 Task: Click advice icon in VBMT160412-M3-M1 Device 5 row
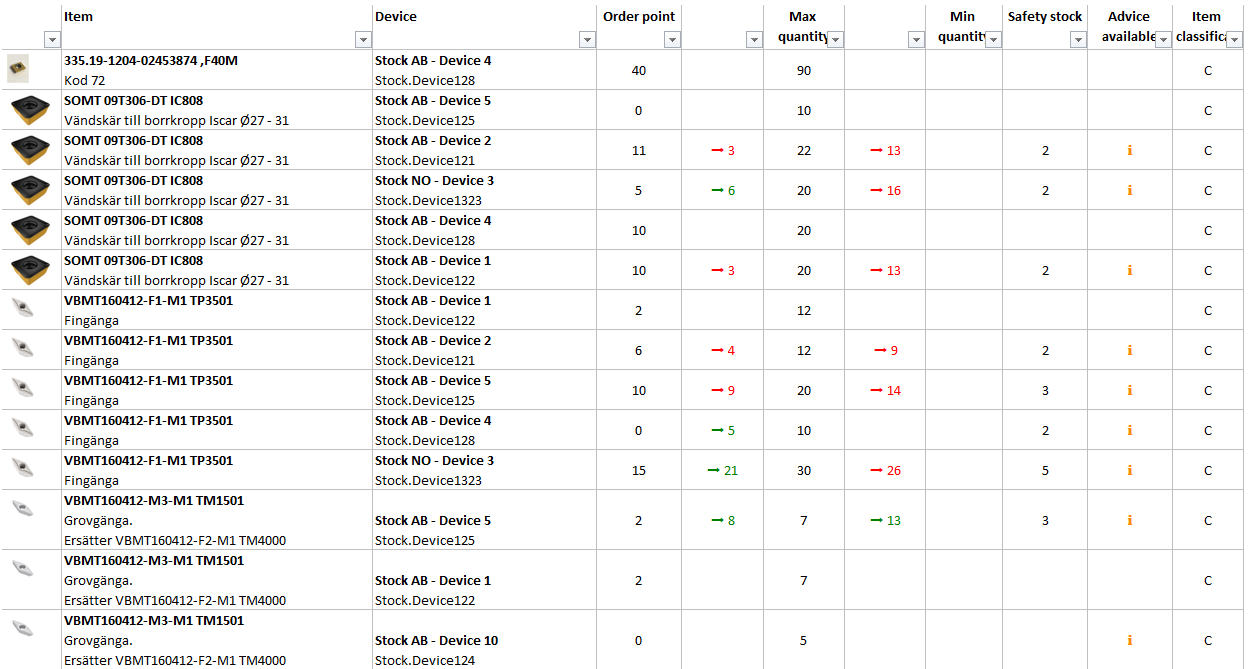1129,521
